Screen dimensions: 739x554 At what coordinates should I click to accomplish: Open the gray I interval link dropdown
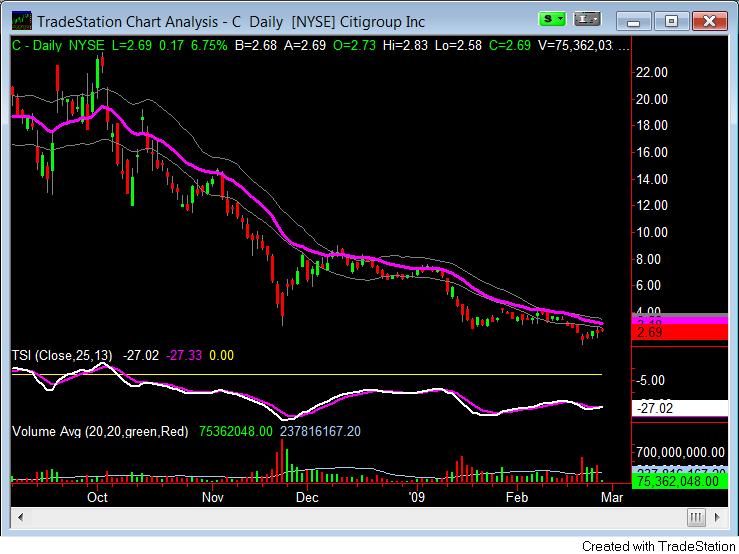pyautogui.click(x=587, y=20)
